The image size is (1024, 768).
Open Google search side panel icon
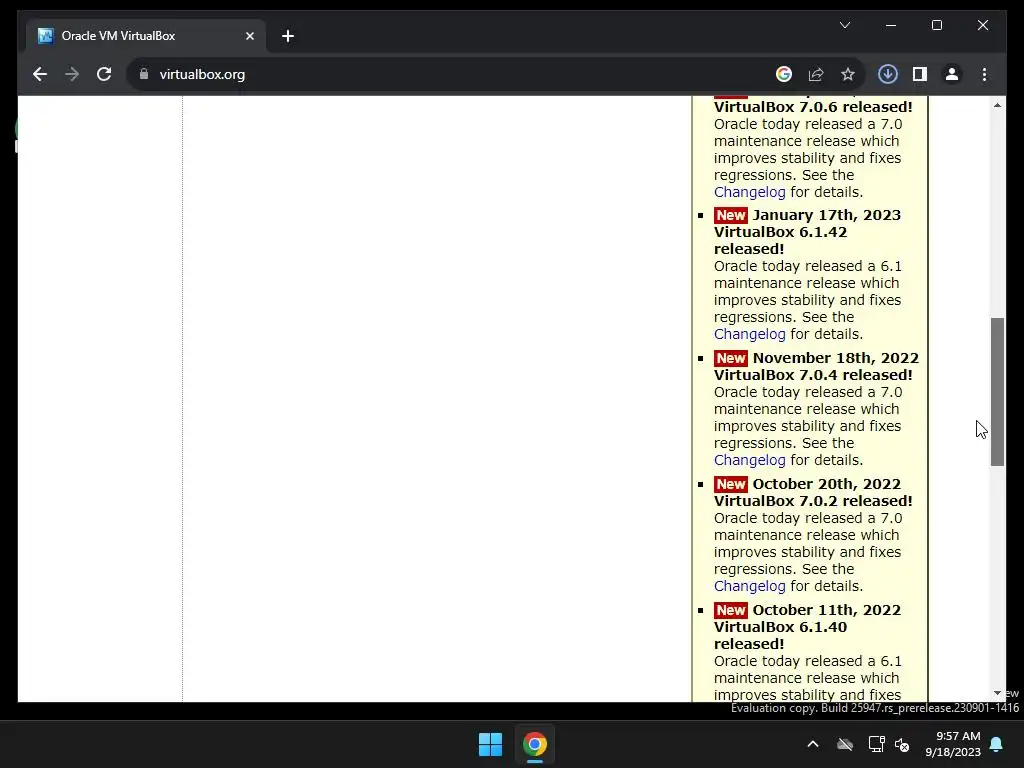coord(784,74)
